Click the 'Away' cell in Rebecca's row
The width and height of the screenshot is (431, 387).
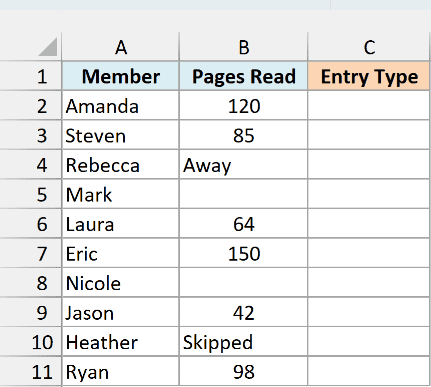coord(243,165)
